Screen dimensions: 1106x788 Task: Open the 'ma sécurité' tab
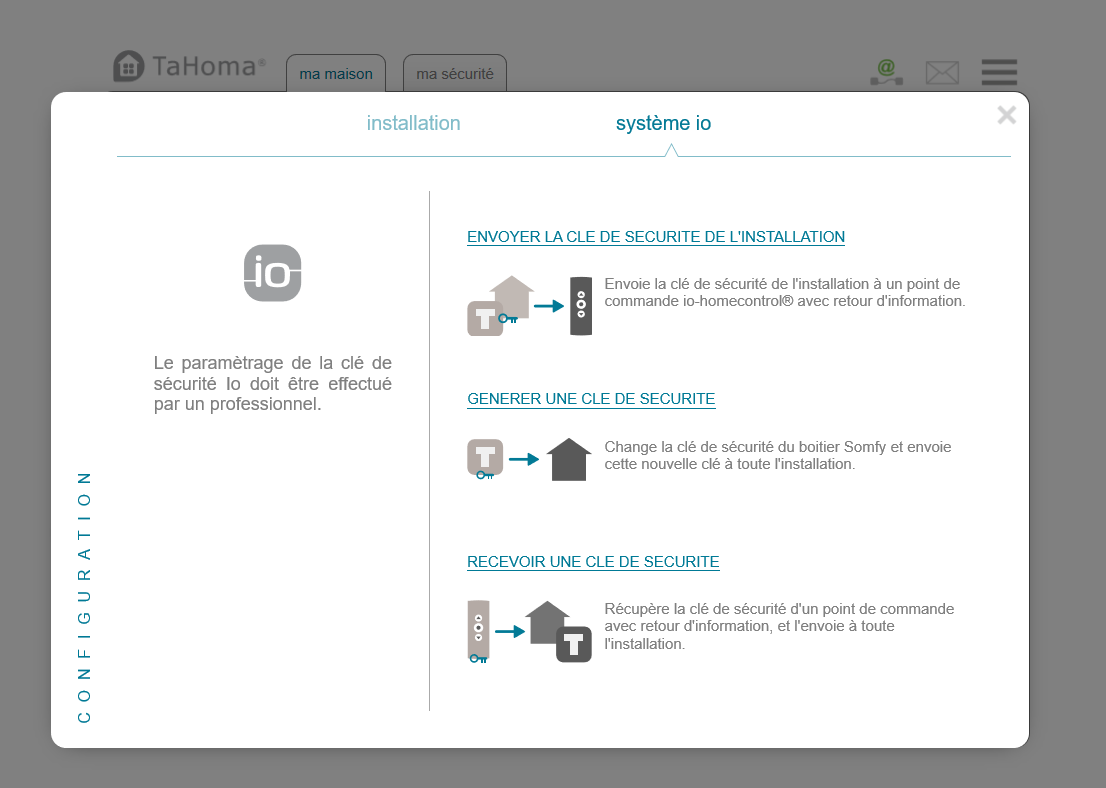(x=455, y=74)
